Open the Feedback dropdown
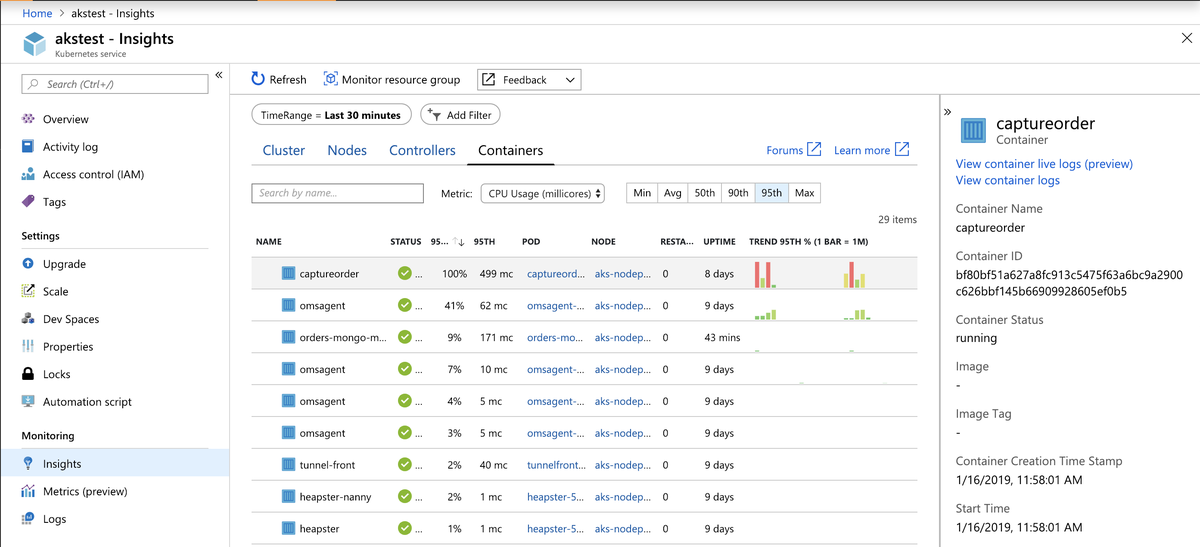This screenshot has width=1200, height=547. click(529, 80)
